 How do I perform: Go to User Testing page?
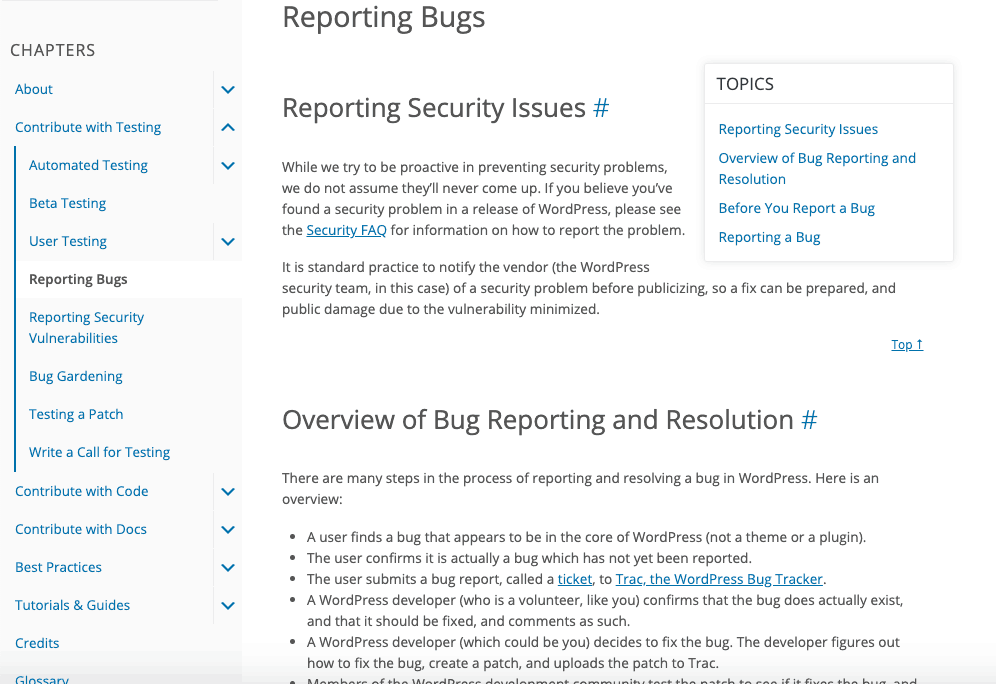coord(68,242)
